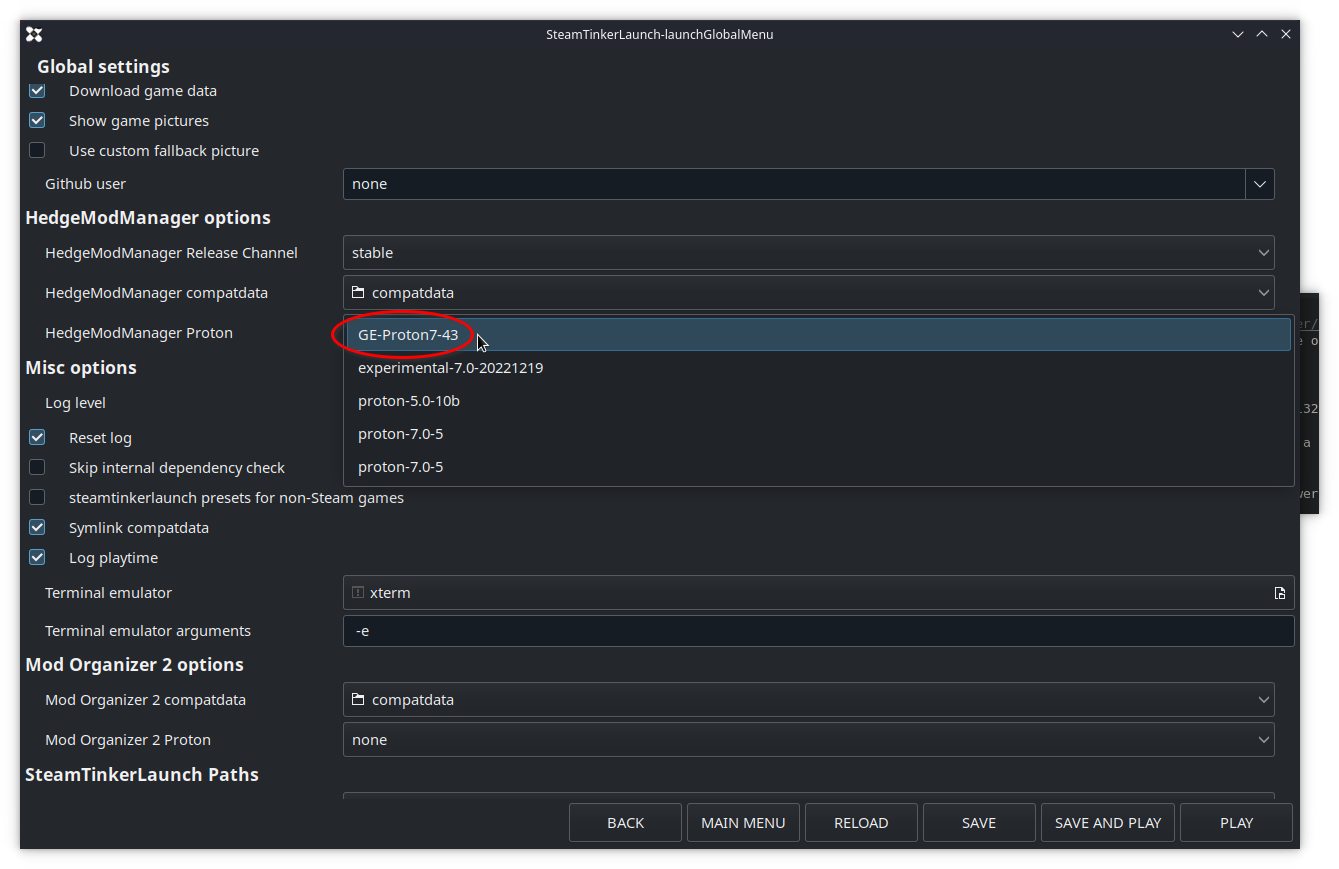Toggle Symlink compatdata checkbox

(x=37, y=528)
